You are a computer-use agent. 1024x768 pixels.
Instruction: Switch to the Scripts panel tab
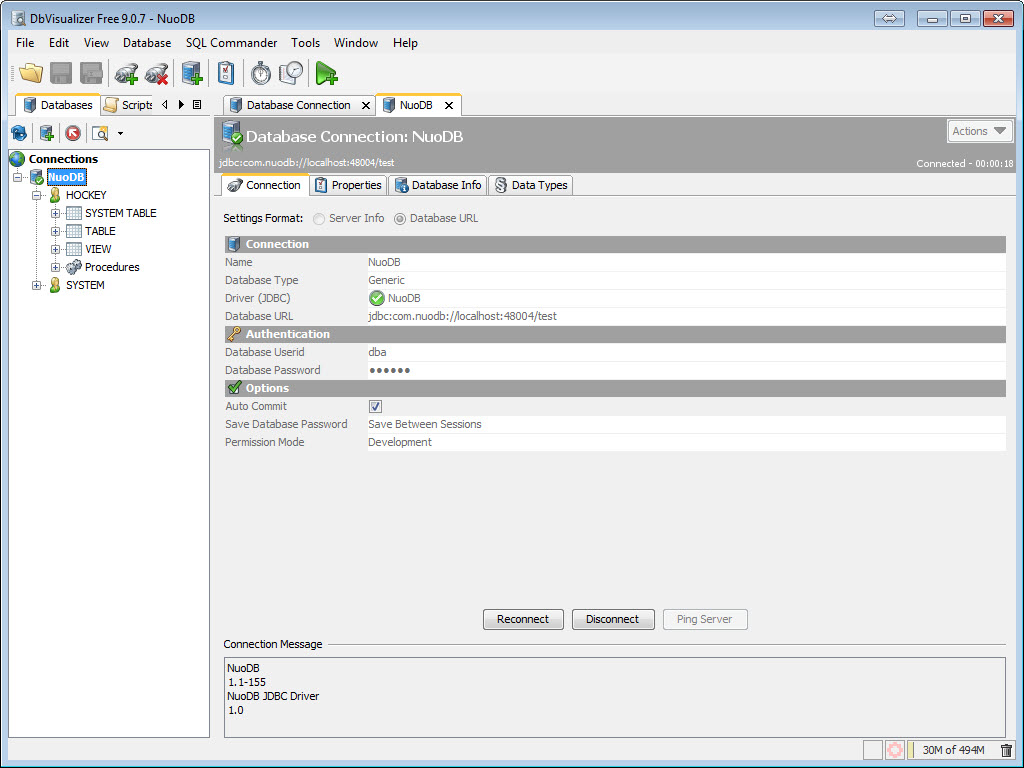coord(129,105)
